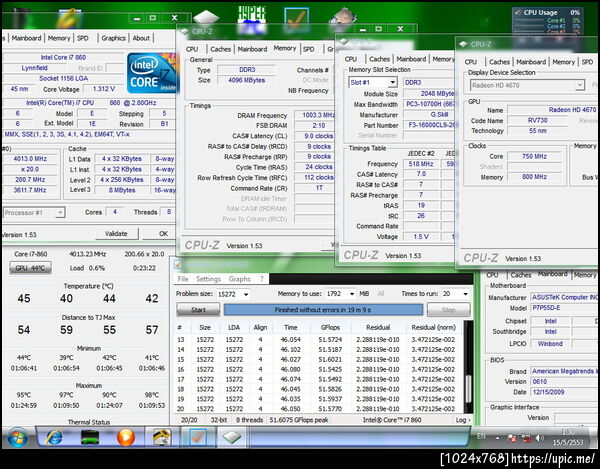Click the LinX Stop button
This screenshot has width=600, height=469.
(x=448, y=310)
